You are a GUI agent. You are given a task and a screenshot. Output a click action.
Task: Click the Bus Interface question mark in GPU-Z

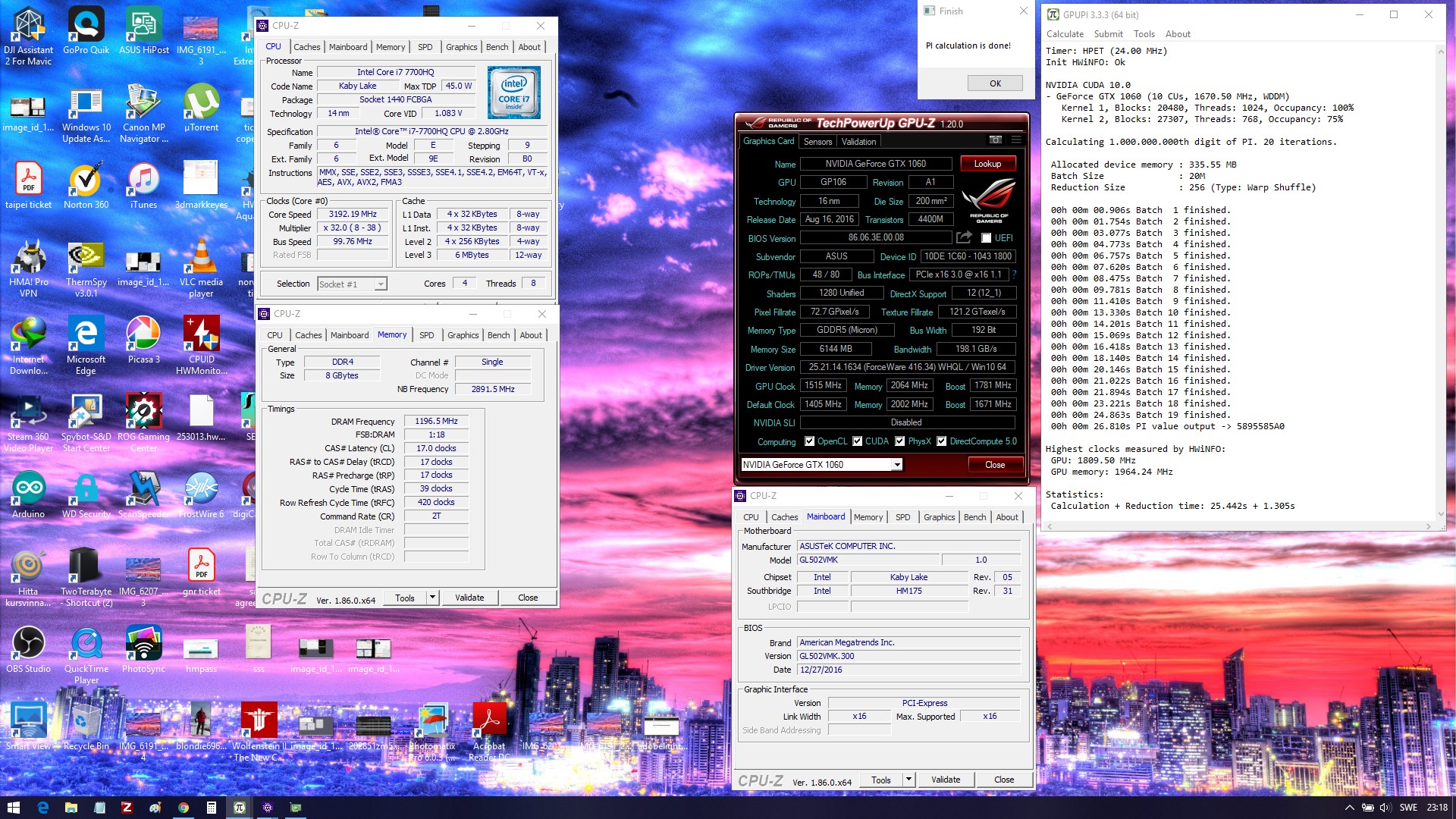(1014, 275)
